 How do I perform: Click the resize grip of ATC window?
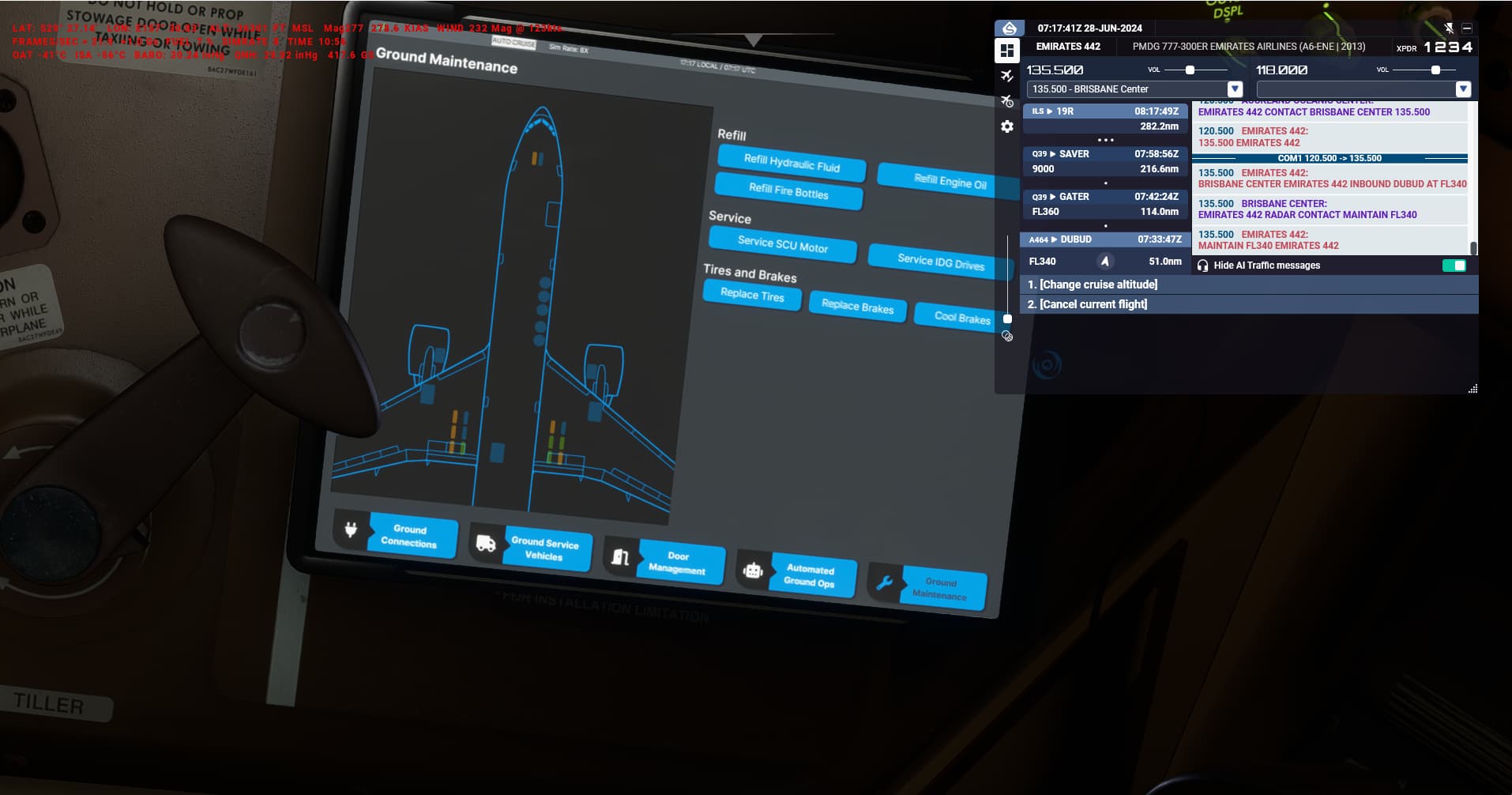click(x=1473, y=389)
